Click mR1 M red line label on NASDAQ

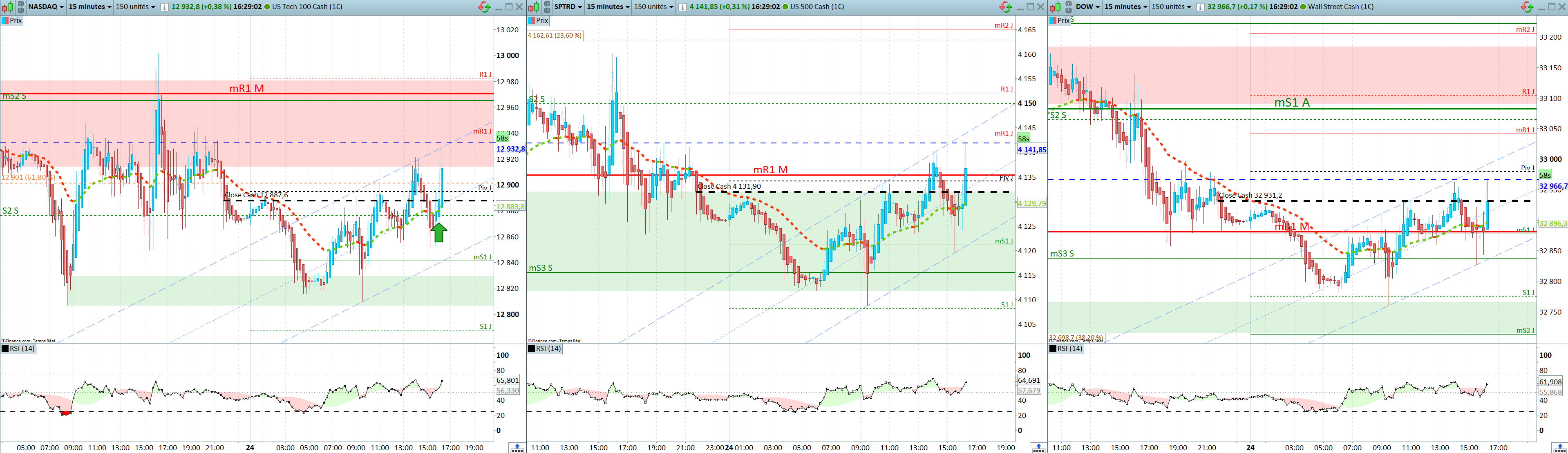(246, 88)
